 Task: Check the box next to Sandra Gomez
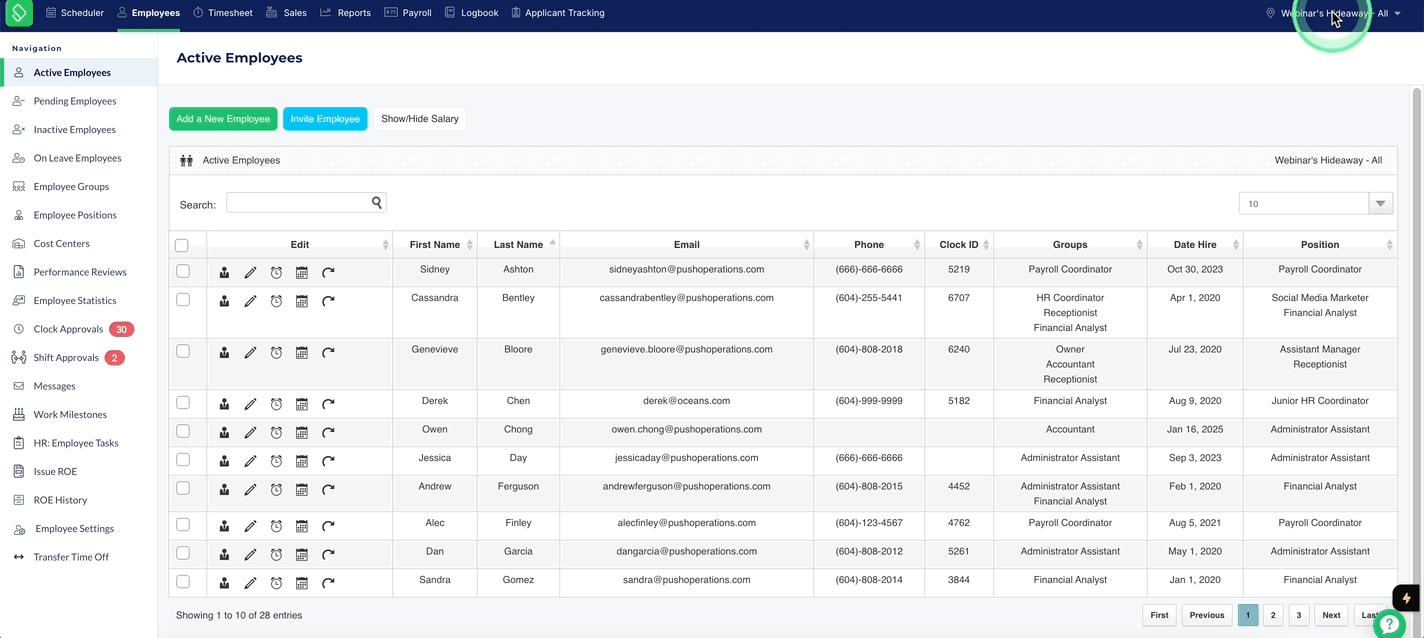pyautogui.click(x=183, y=581)
